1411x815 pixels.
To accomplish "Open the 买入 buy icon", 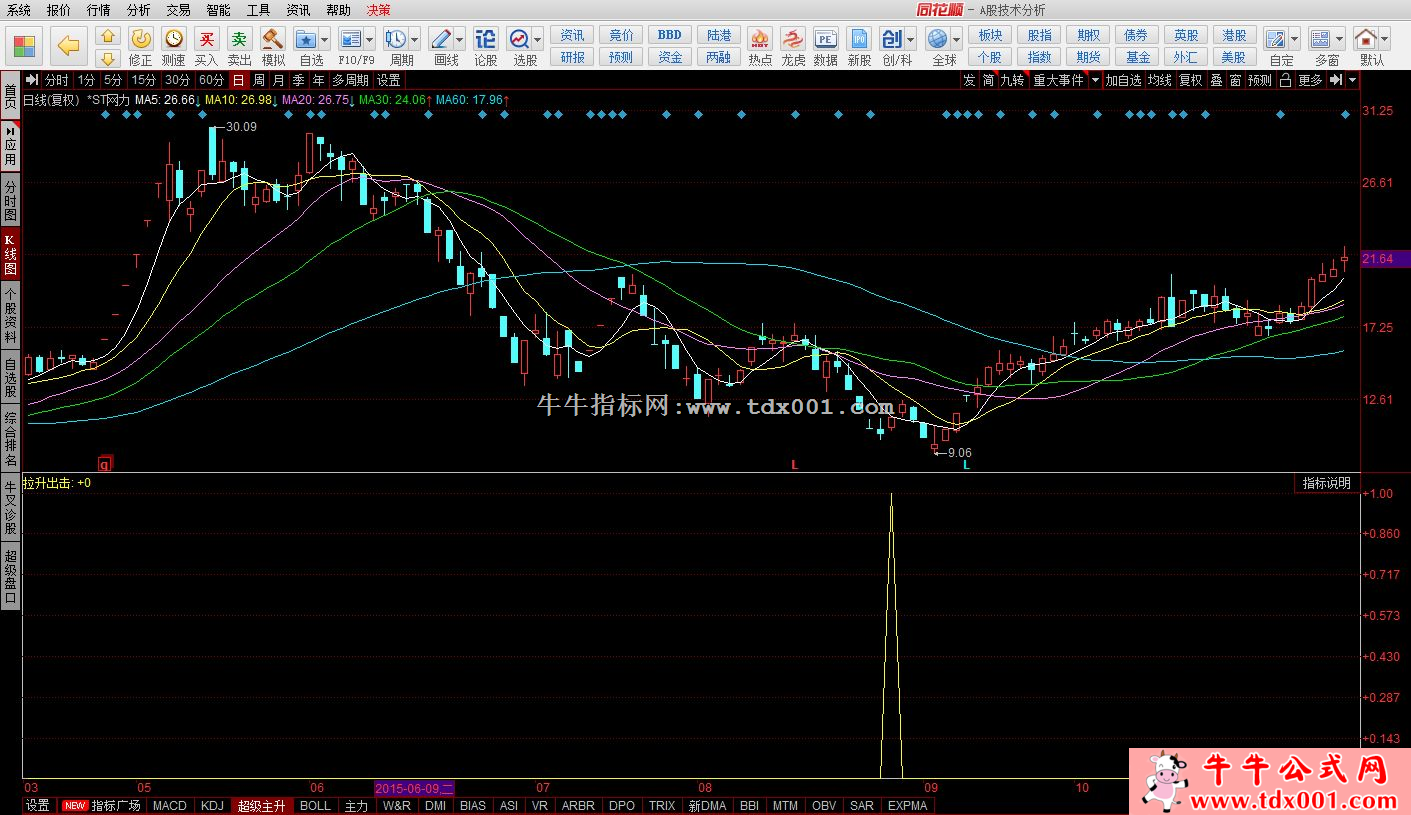I will click(206, 40).
